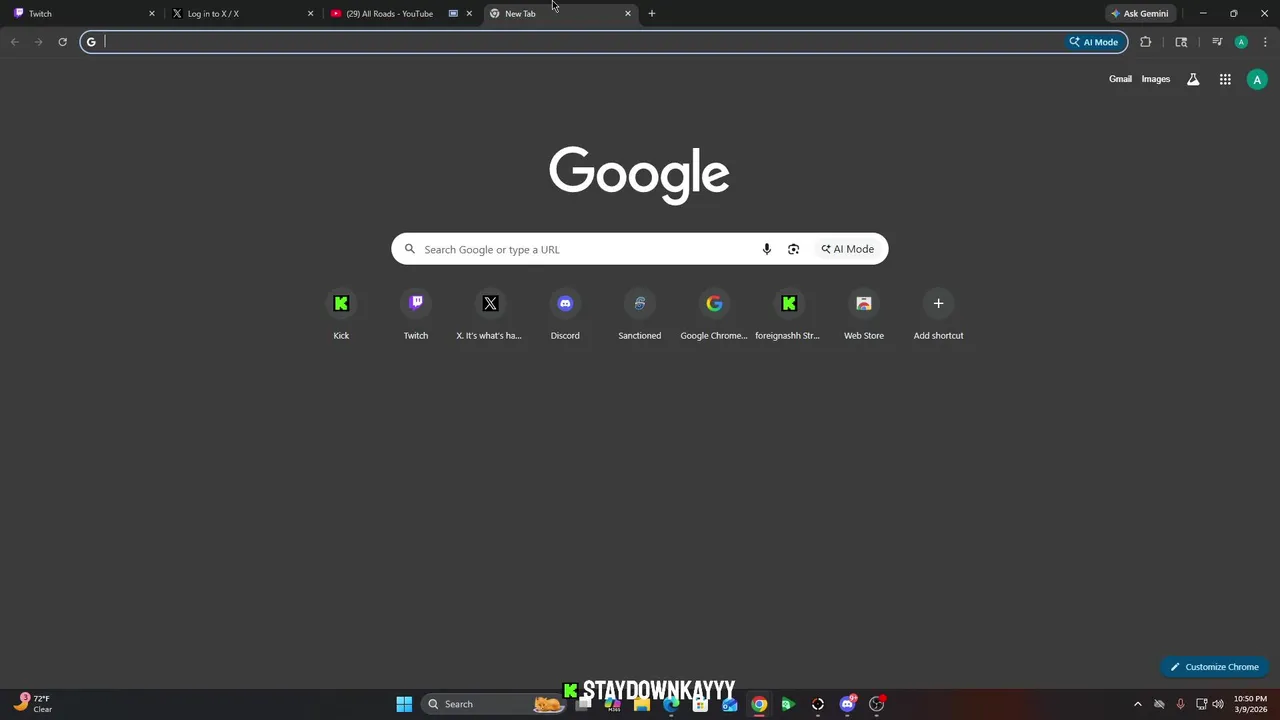The height and width of the screenshot is (720, 1280).
Task: Open the clock showing 10:50 PM
Action: [x=1250, y=704]
